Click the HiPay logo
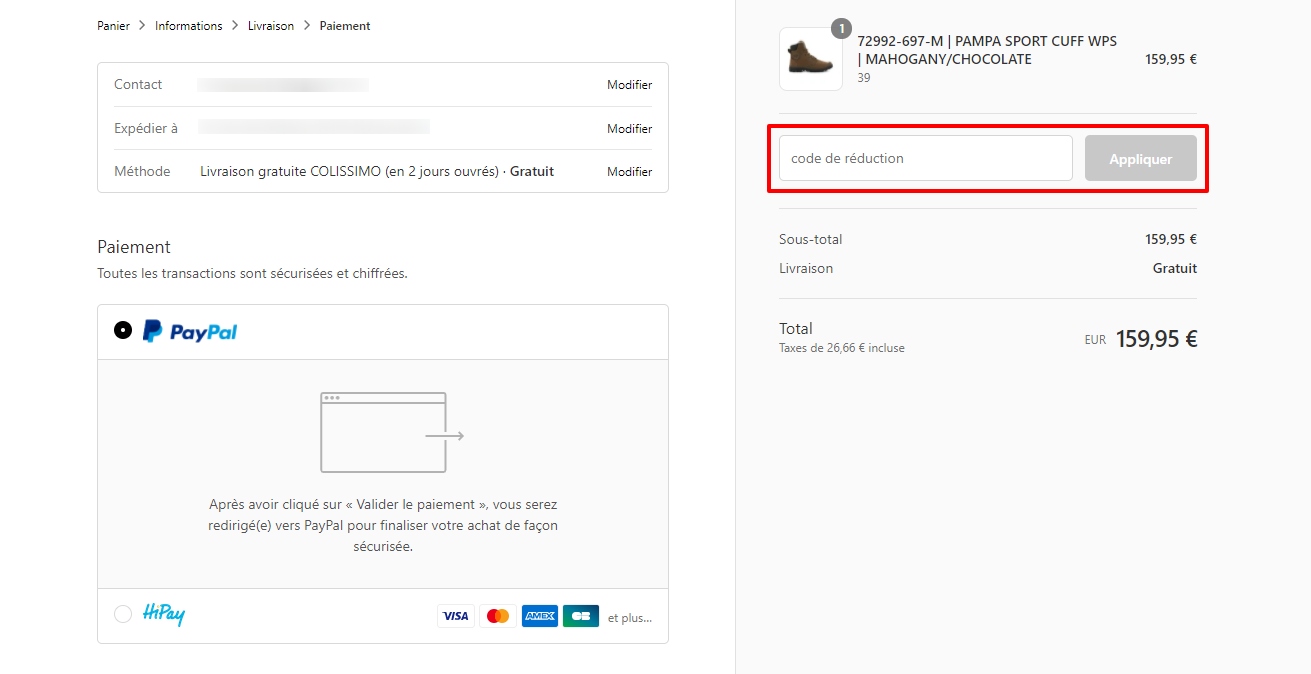1311x674 pixels. coord(163,615)
